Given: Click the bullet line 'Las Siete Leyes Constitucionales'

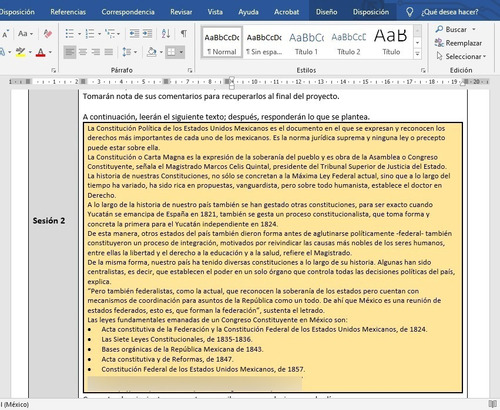Looking at the screenshot, I should click(x=177, y=339).
